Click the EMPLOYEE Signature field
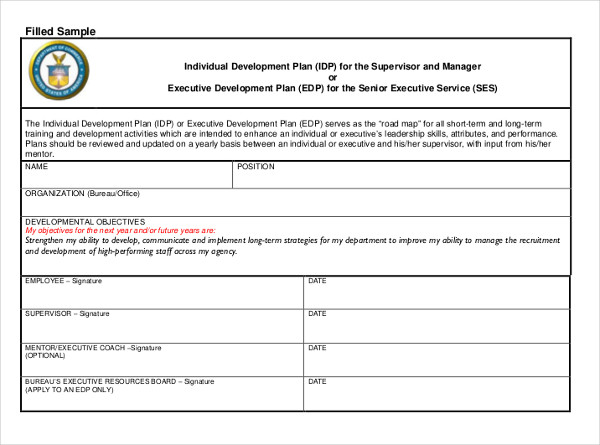Screen dimensions: 600x445 click(x=162, y=293)
